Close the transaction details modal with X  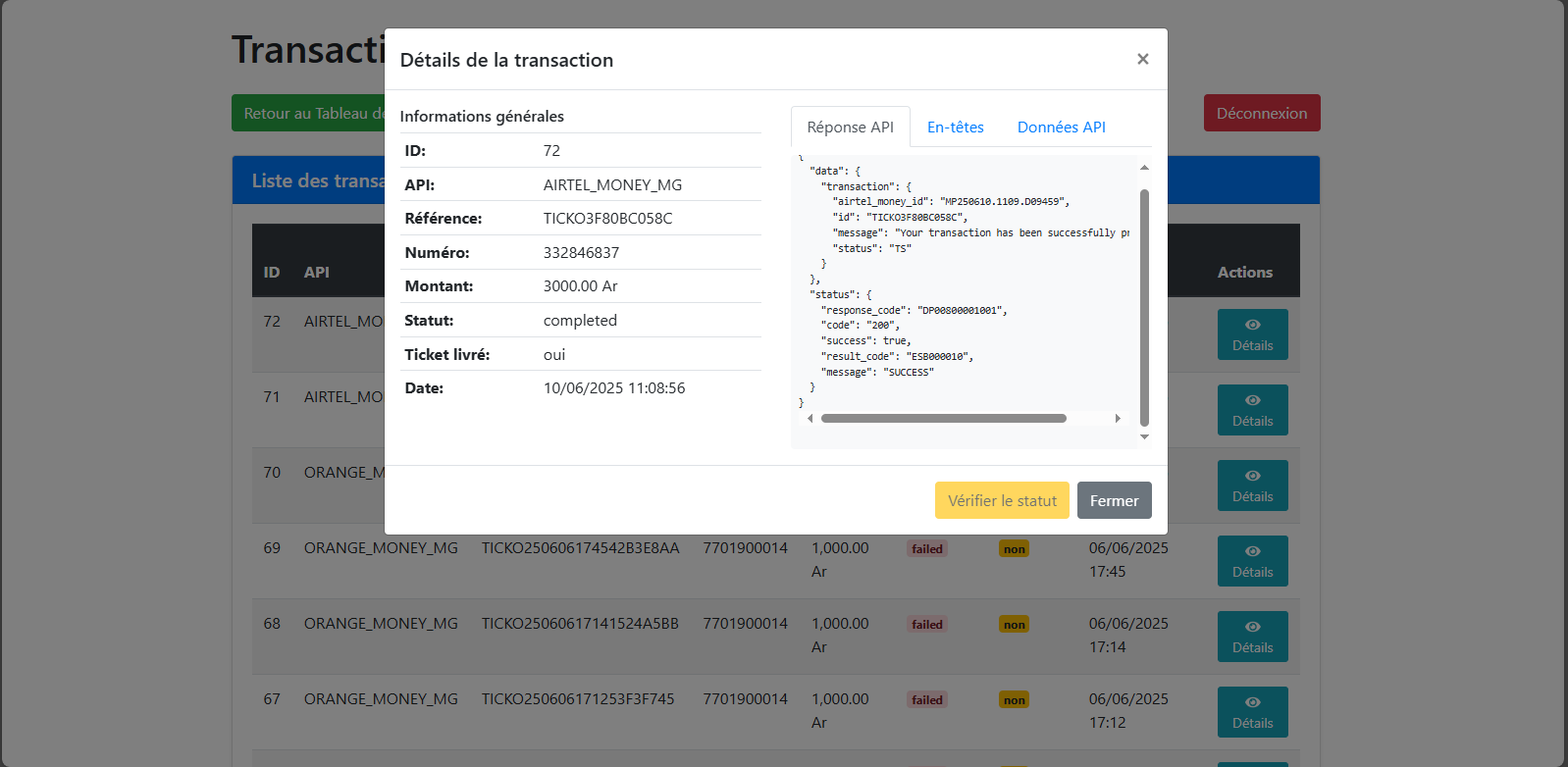tap(1142, 59)
